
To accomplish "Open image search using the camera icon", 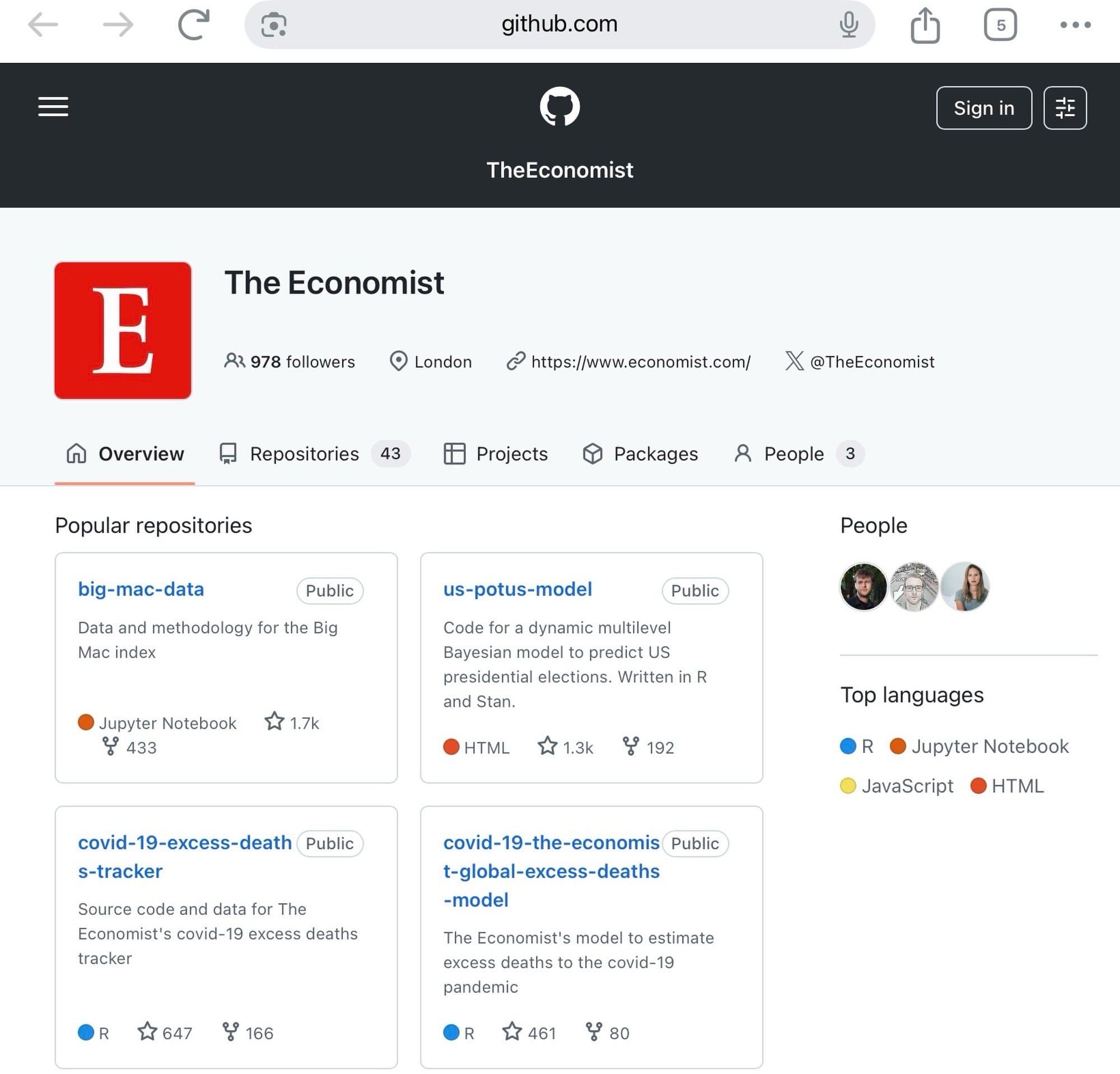I will 273,24.
